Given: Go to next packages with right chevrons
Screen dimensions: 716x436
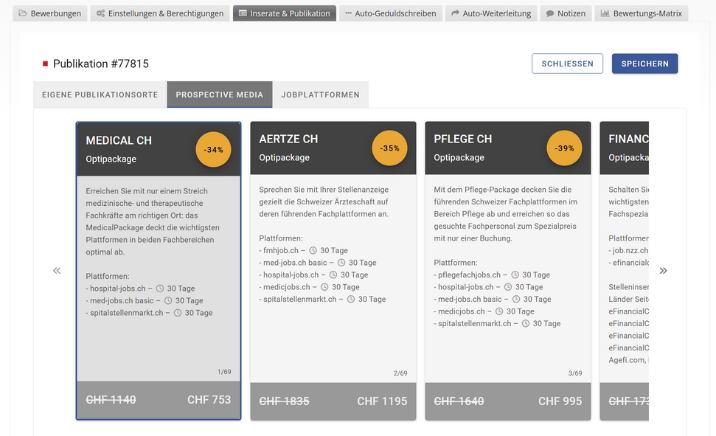Looking at the screenshot, I should coord(663,271).
